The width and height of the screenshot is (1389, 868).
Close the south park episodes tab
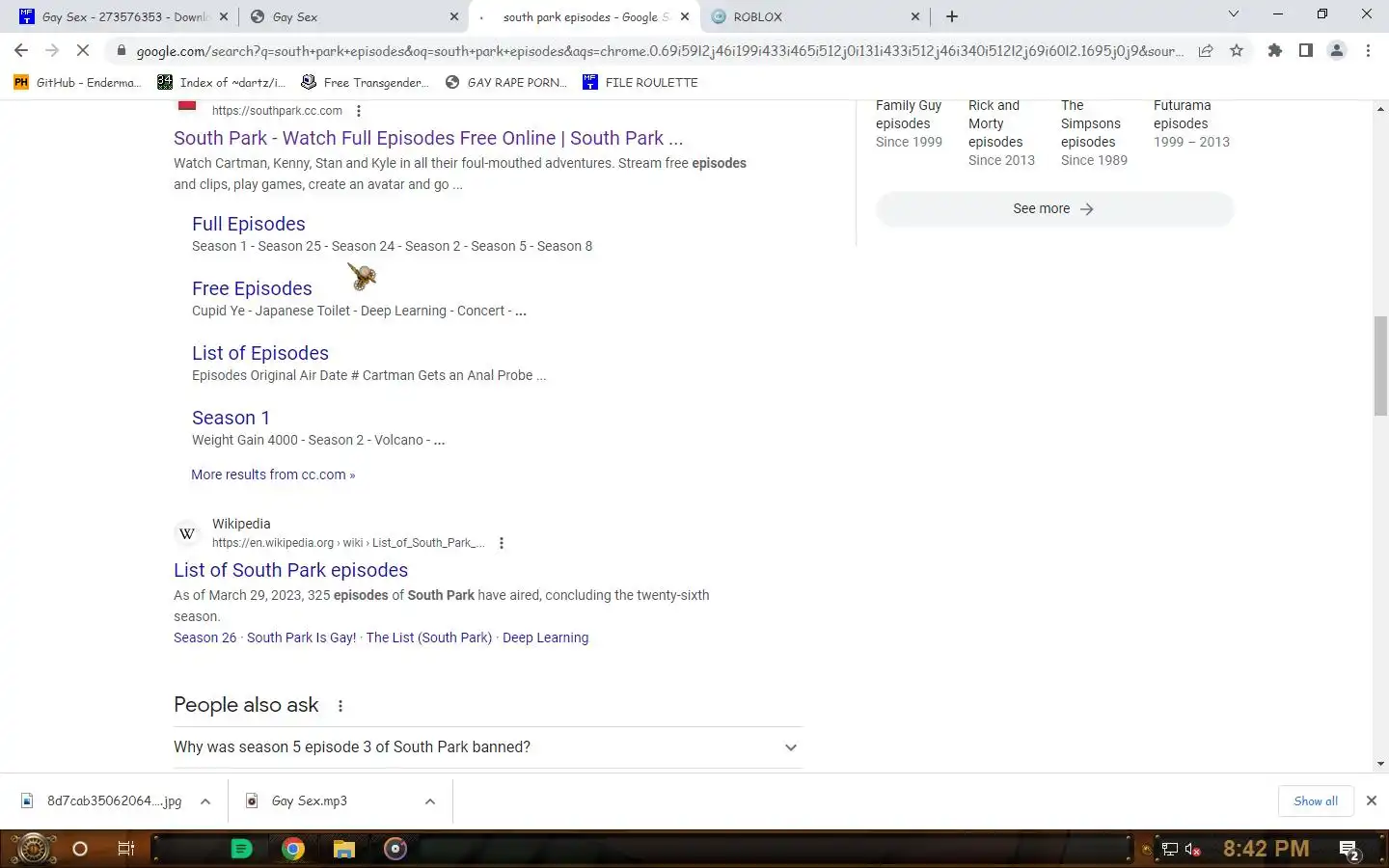(x=685, y=16)
